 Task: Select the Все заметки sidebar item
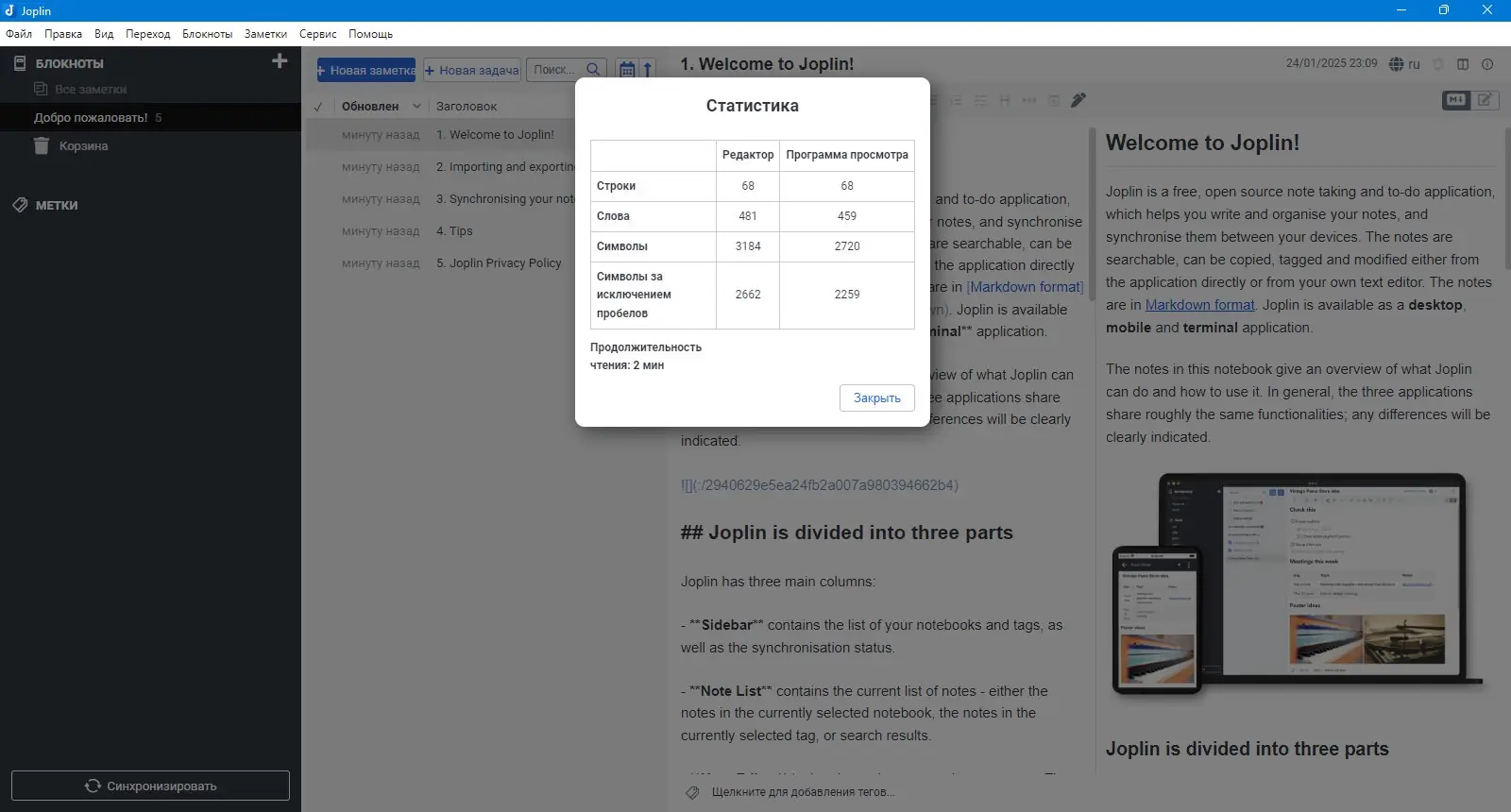point(91,89)
